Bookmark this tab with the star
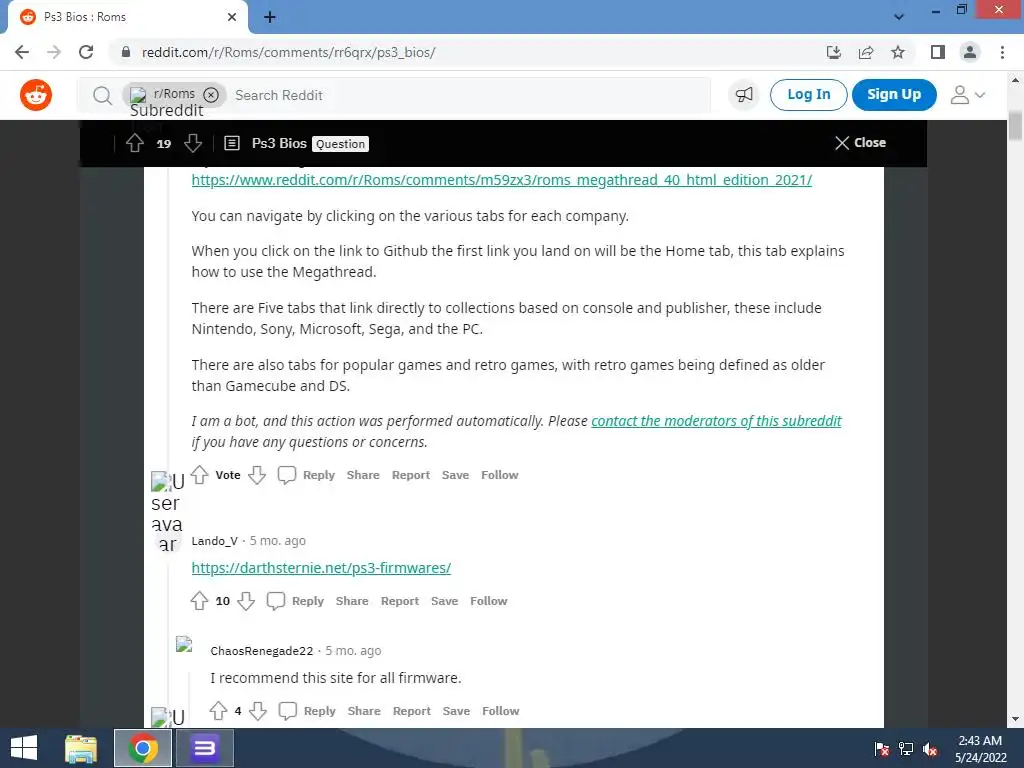The image size is (1024, 768). point(898,52)
